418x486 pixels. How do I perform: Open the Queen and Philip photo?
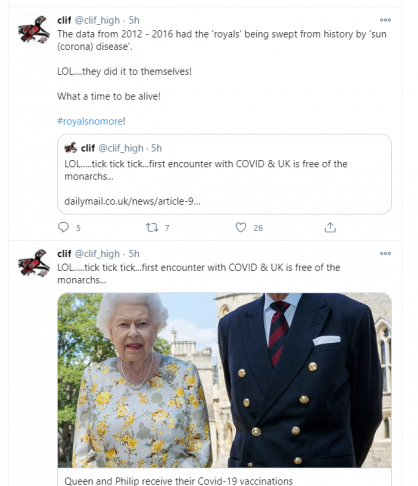pos(224,380)
